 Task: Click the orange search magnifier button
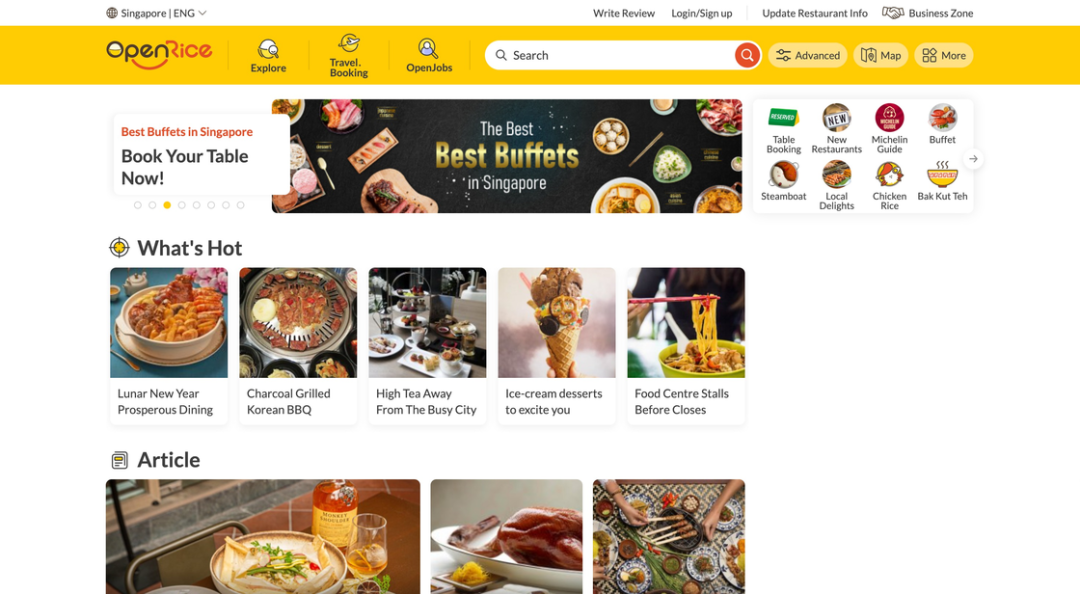pos(747,55)
